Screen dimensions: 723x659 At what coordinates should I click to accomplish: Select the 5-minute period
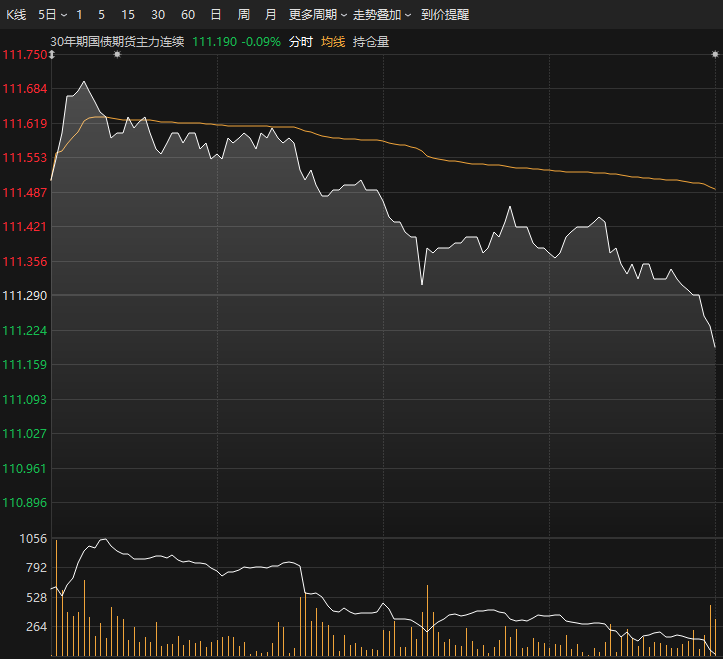tap(102, 15)
